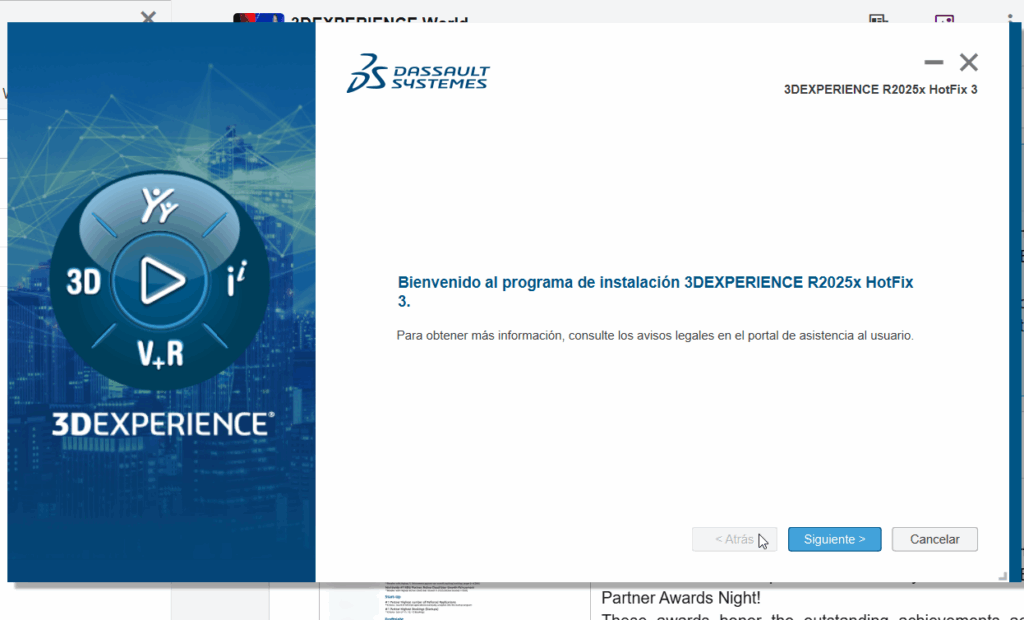Click 'Partner Awards Night!' text in the background browser
The height and width of the screenshot is (620, 1024).
coord(680,598)
